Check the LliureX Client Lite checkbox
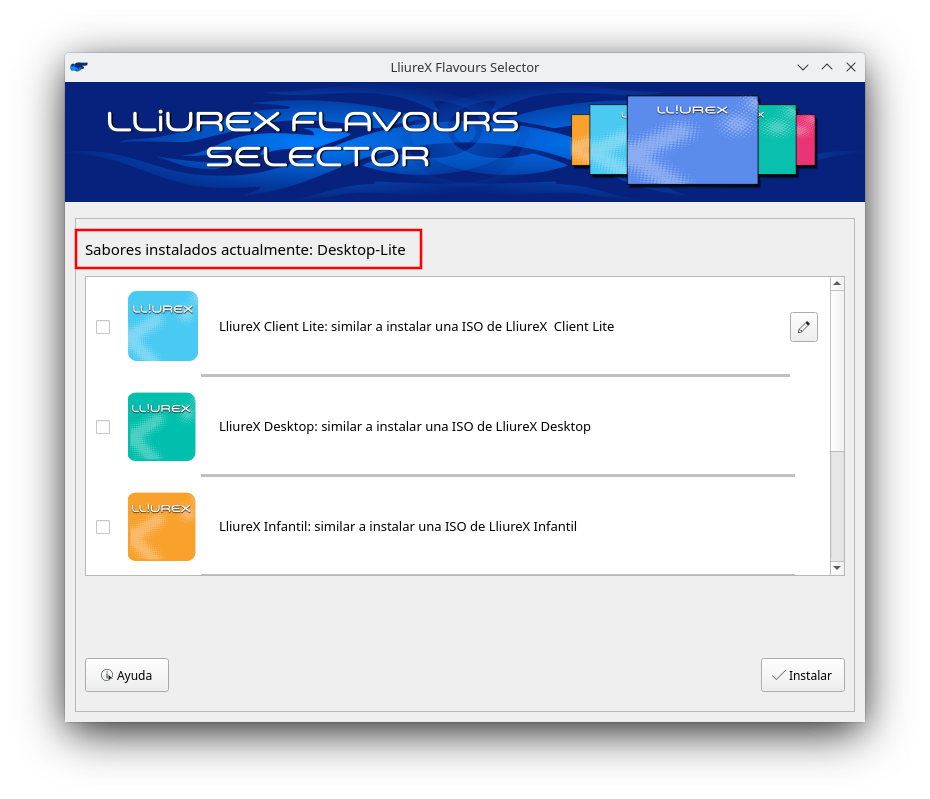930x799 pixels. 103,327
